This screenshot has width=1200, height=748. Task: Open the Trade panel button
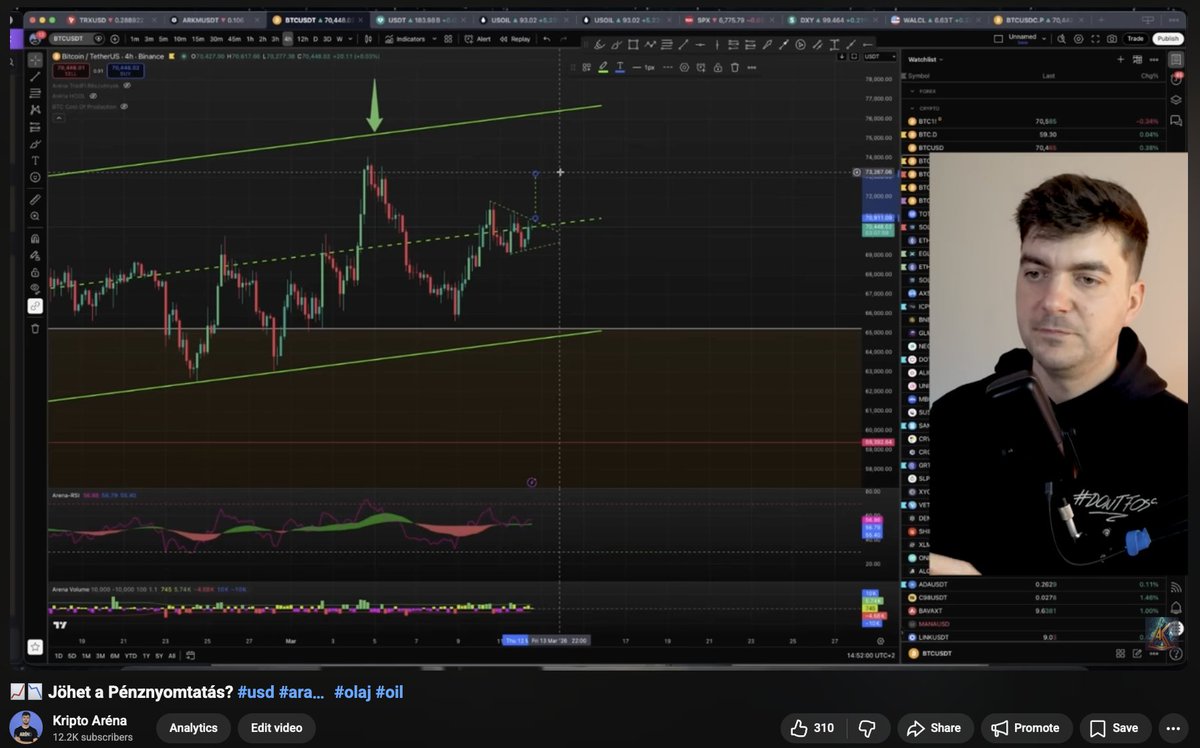(x=1135, y=38)
